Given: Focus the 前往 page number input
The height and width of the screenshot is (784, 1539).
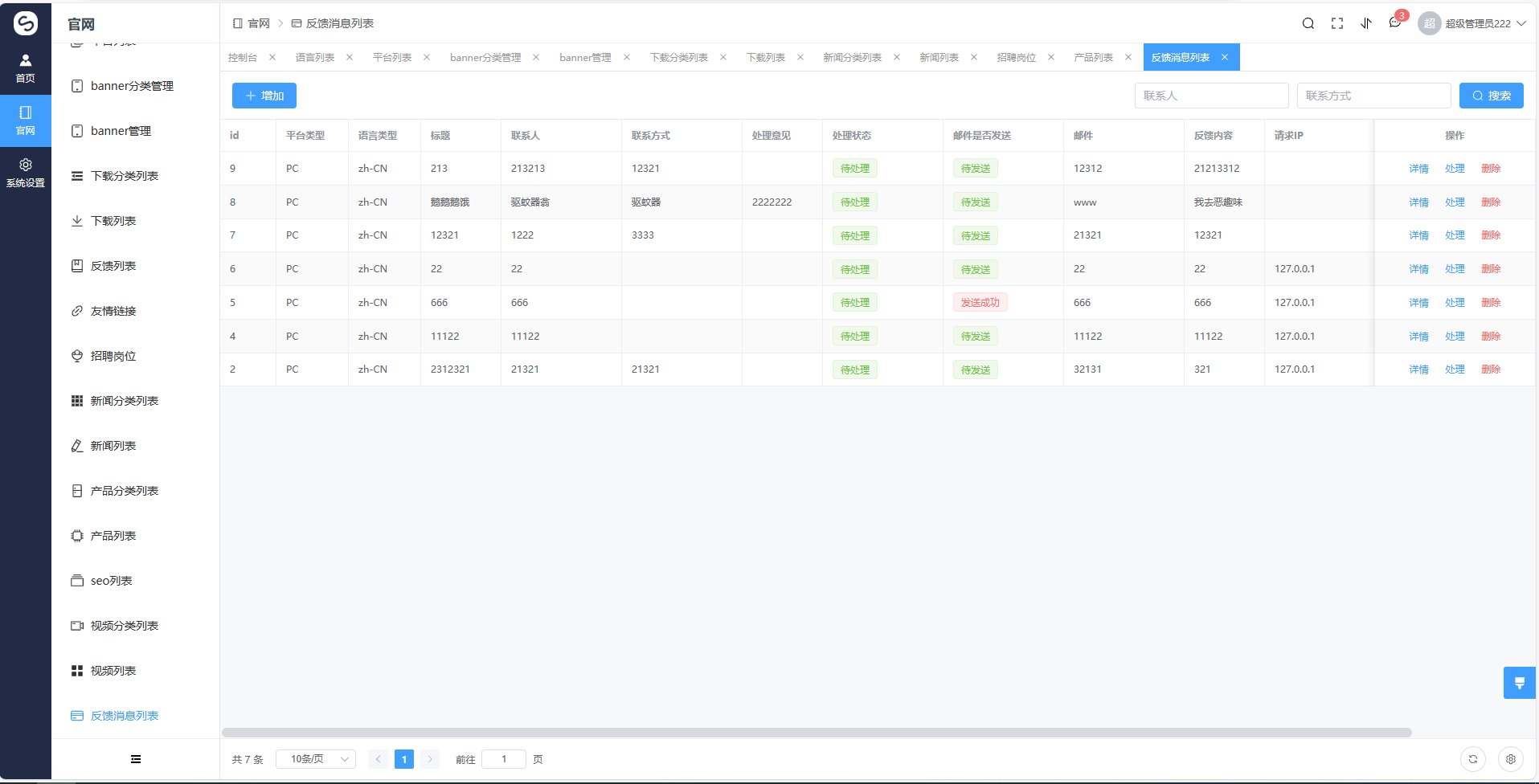Looking at the screenshot, I should tap(504, 759).
